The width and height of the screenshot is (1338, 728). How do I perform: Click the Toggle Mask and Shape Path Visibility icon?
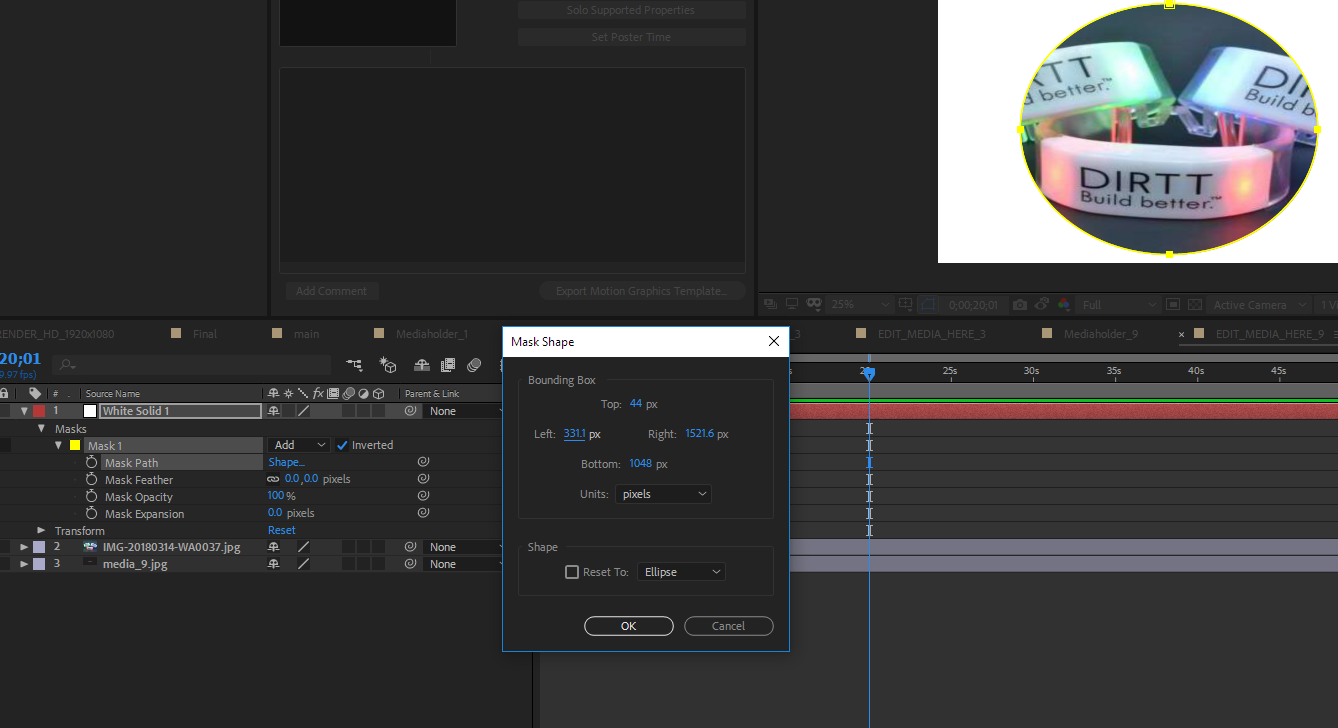click(x=927, y=305)
